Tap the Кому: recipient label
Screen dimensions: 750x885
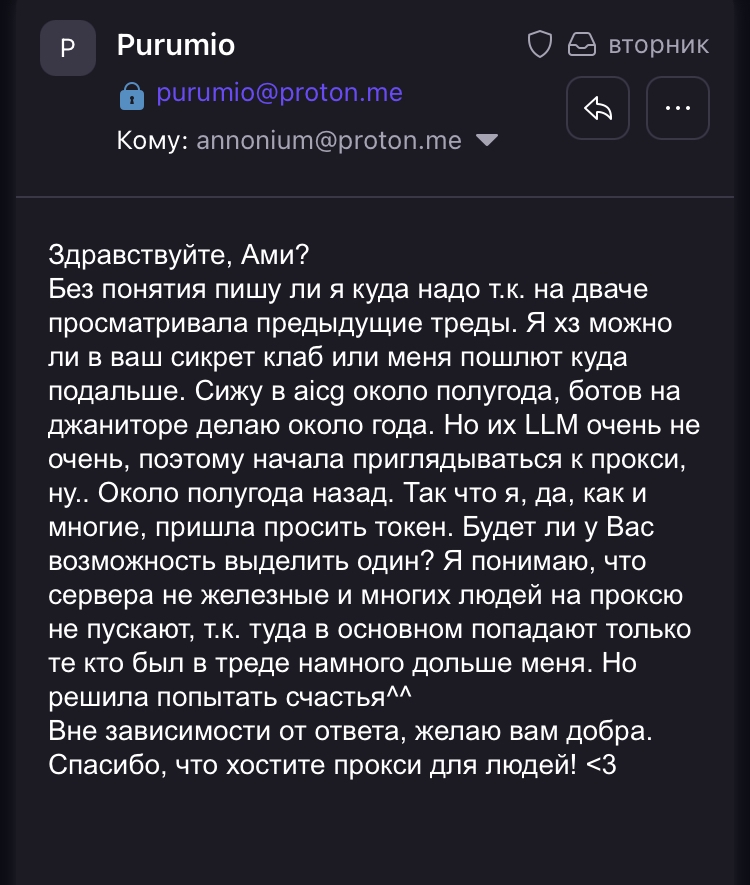(x=152, y=141)
